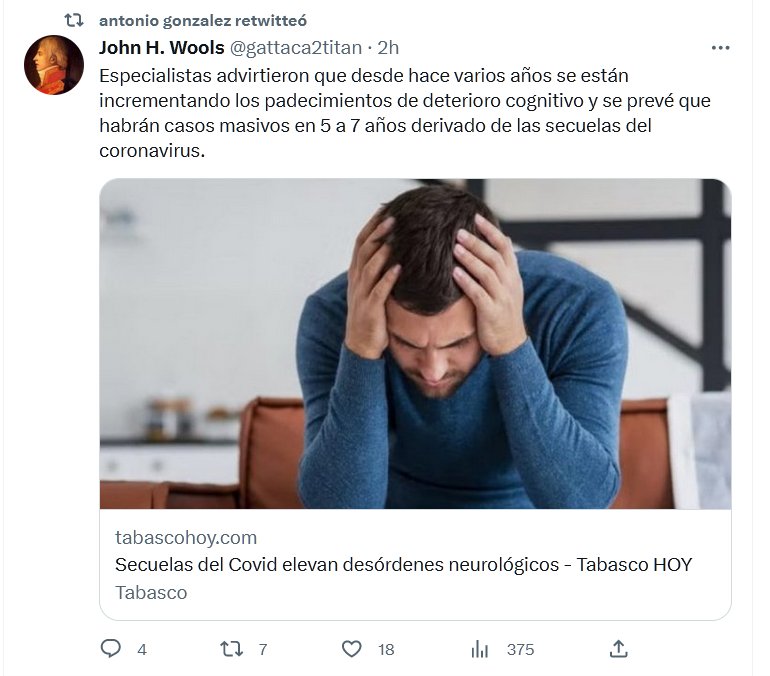This screenshot has width=770, height=676.
Task: Open the article preview image
Action: coord(415,344)
